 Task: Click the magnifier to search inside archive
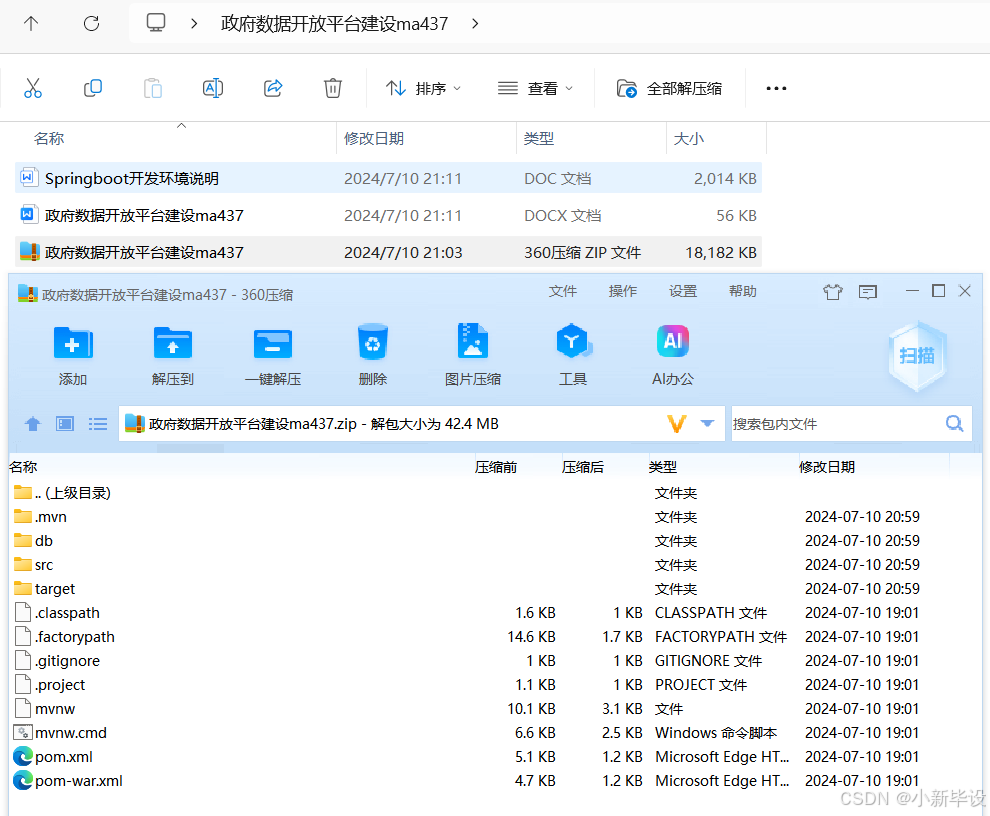[953, 423]
